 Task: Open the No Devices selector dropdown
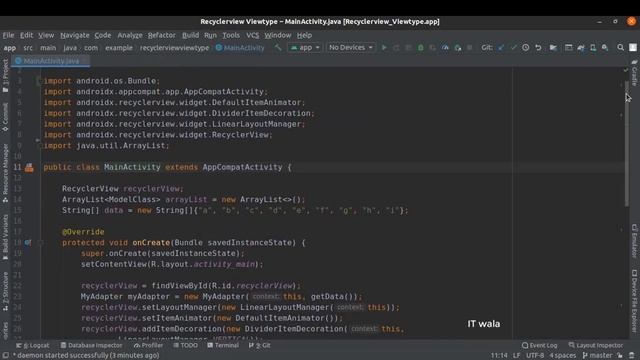click(x=350, y=48)
